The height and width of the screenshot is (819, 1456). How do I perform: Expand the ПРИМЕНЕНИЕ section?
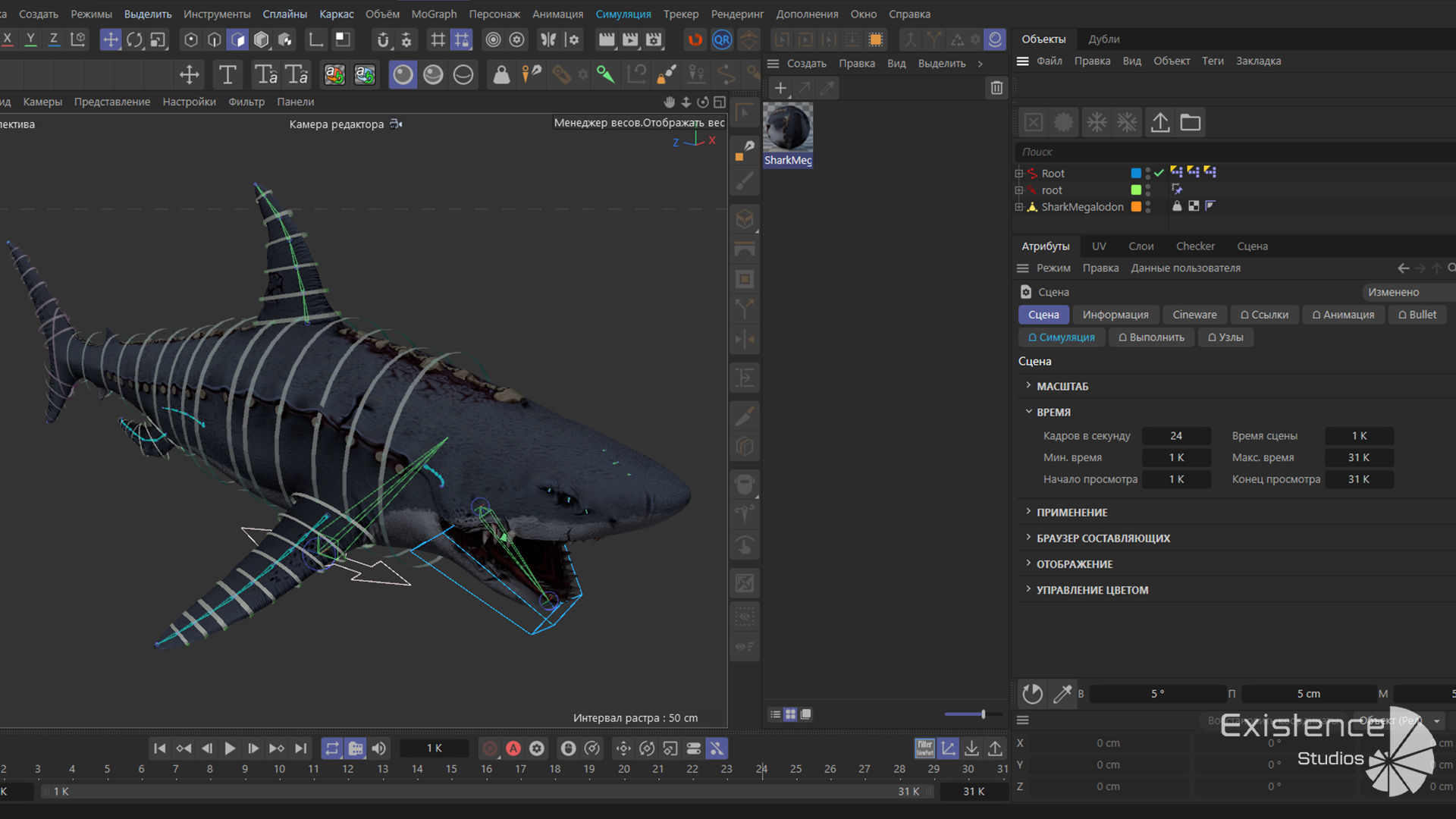pyautogui.click(x=1028, y=512)
